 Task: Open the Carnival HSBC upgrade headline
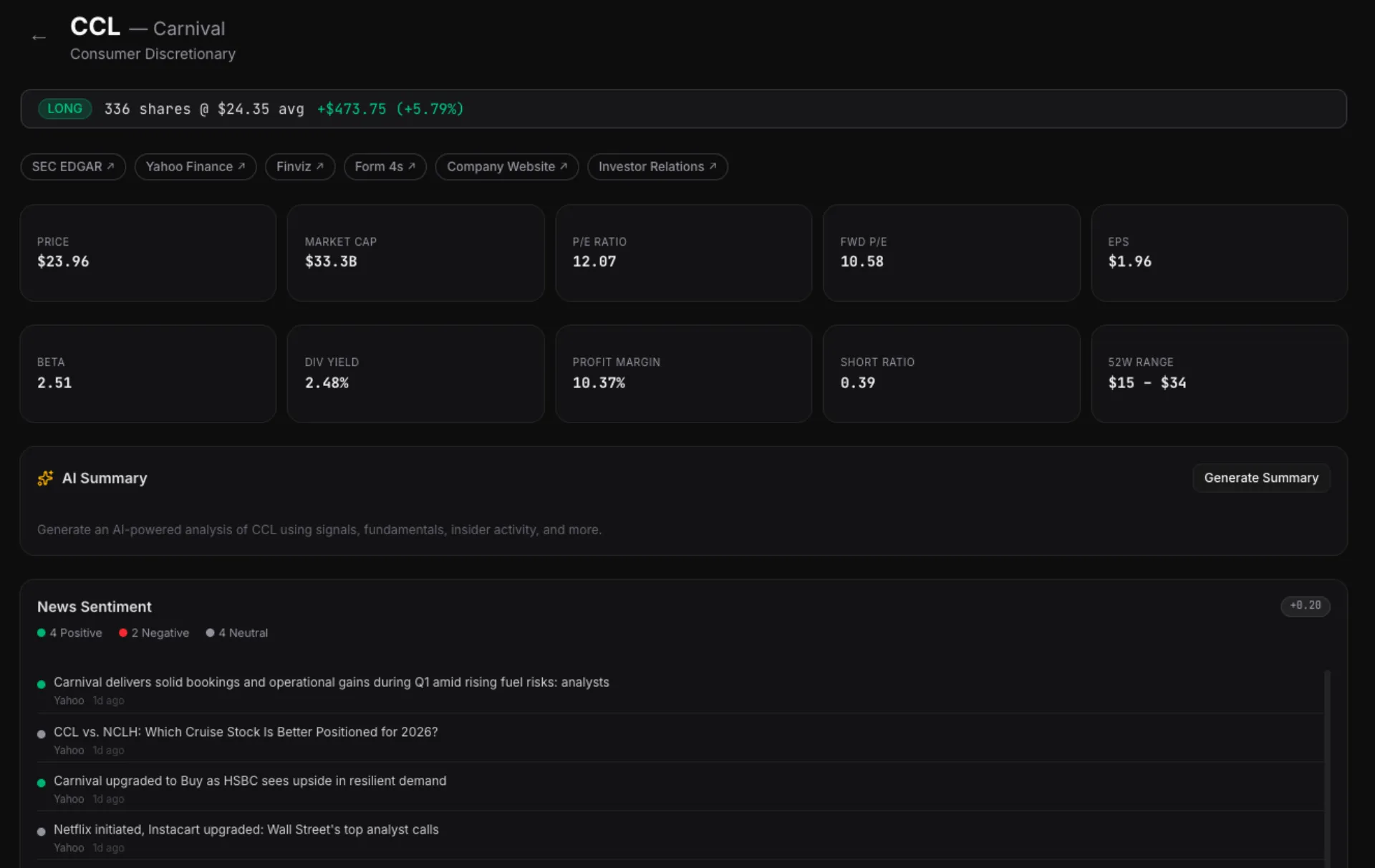(x=249, y=781)
